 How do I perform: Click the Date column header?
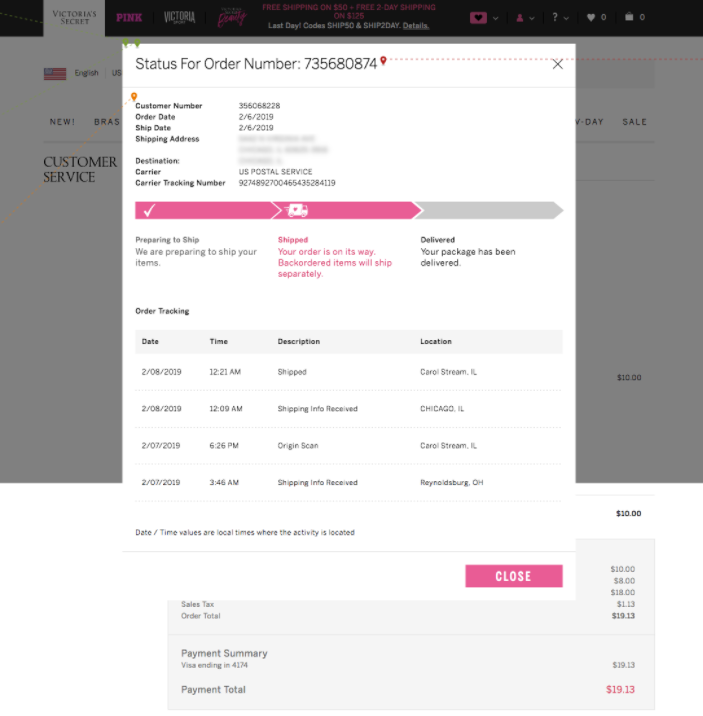pos(150,342)
